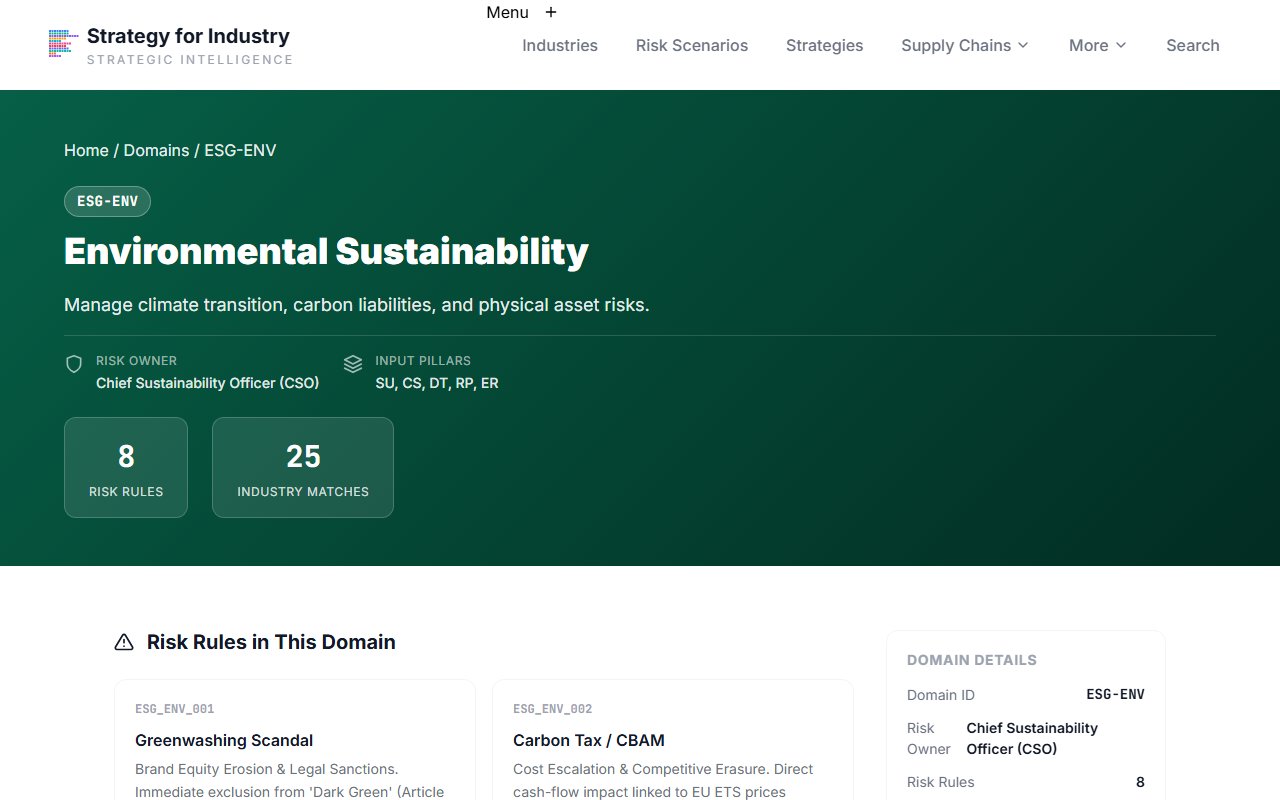
Task: Open the Supply Chains dropdown
Action: [x=963, y=45]
